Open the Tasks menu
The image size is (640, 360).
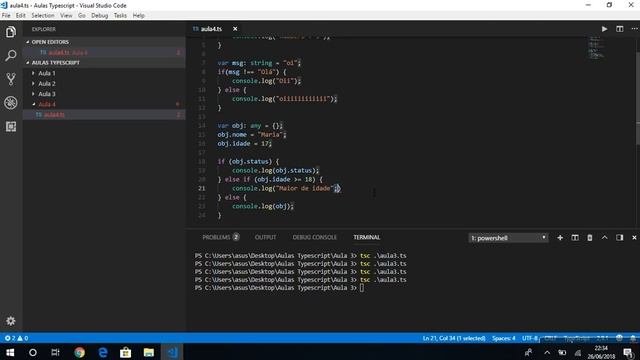[120, 16]
